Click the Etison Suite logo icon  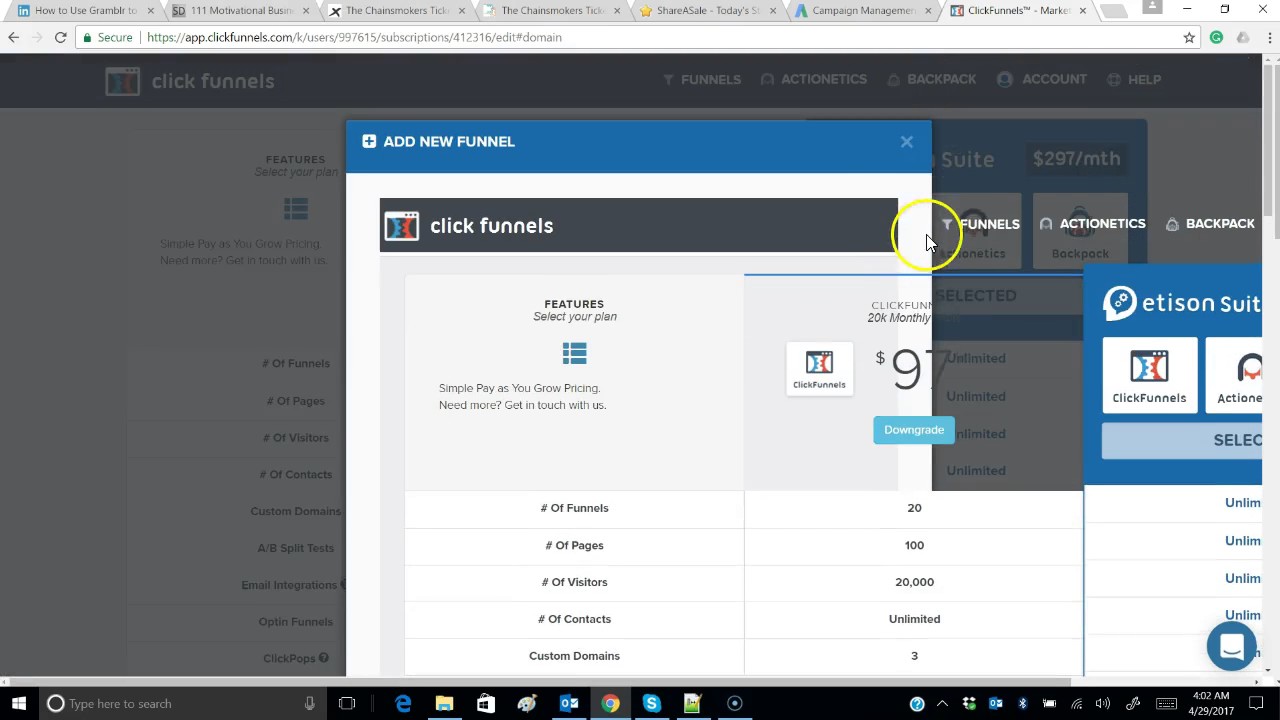pyautogui.click(x=1120, y=302)
